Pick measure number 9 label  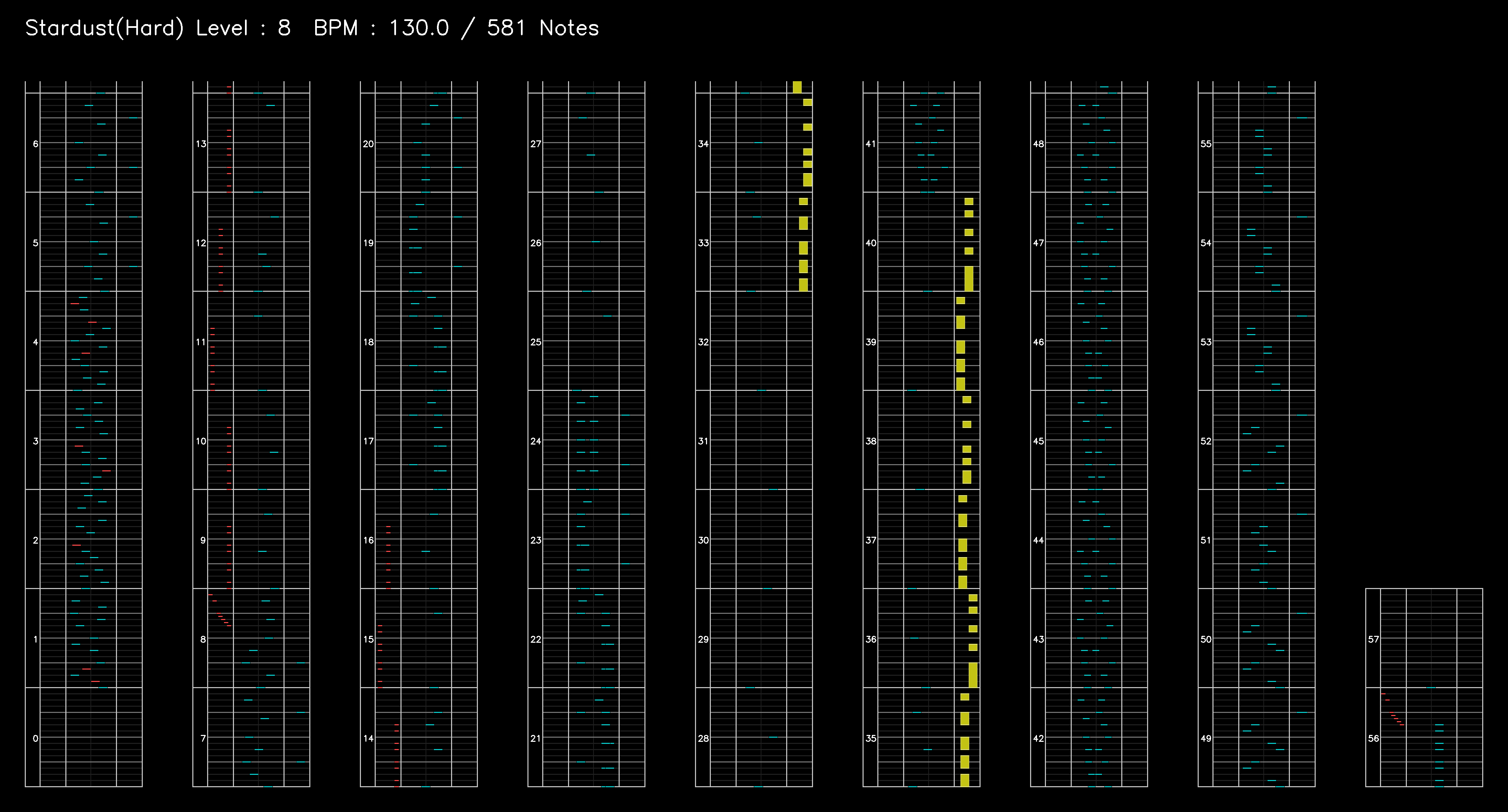click(x=203, y=540)
